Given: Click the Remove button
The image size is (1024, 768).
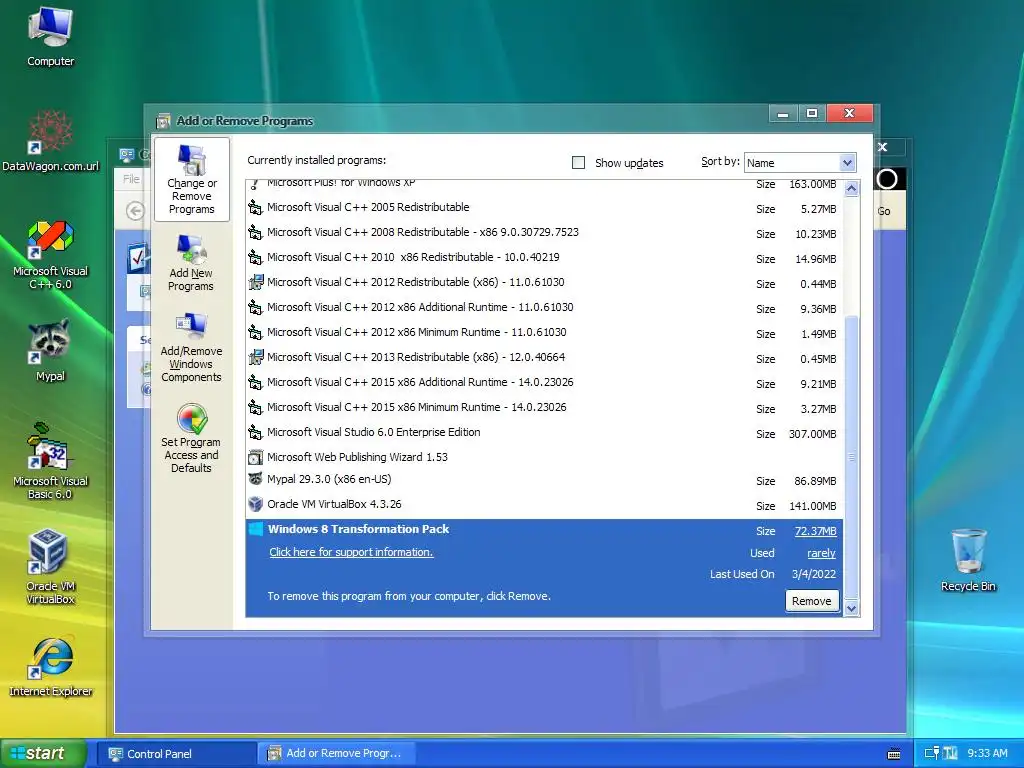Looking at the screenshot, I should tap(811, 601).
